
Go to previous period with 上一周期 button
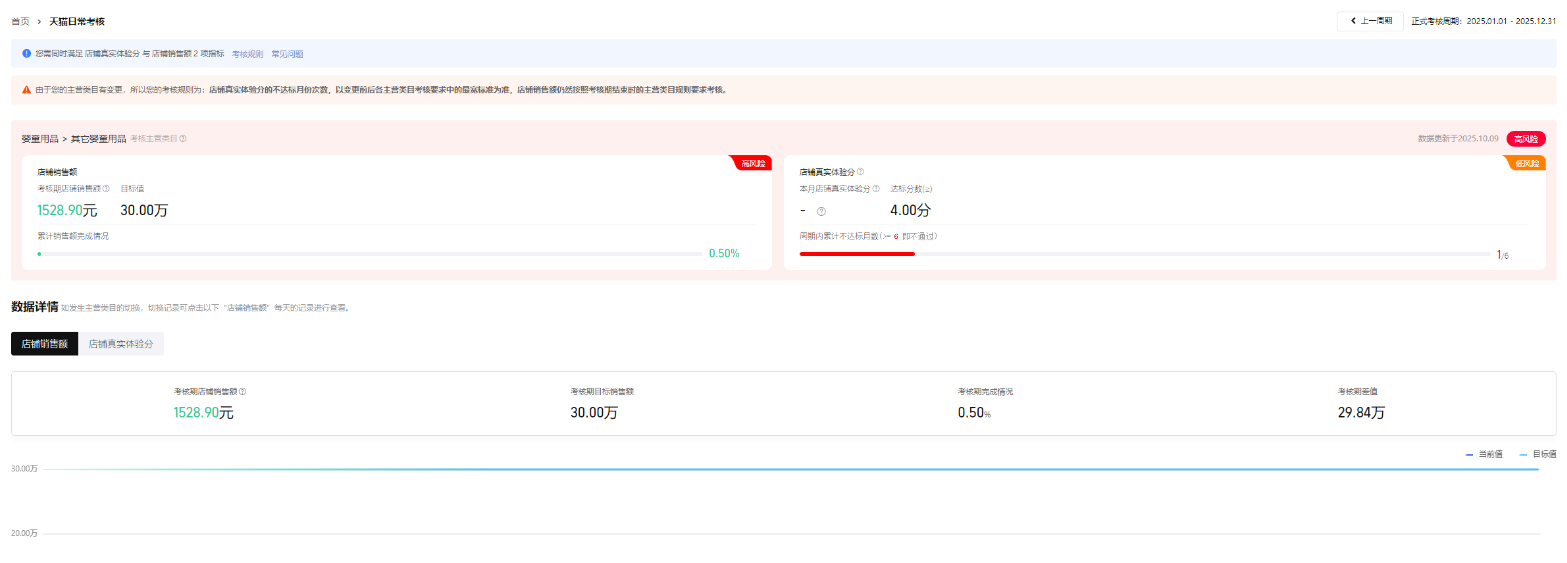click(x=1369, y=21)
